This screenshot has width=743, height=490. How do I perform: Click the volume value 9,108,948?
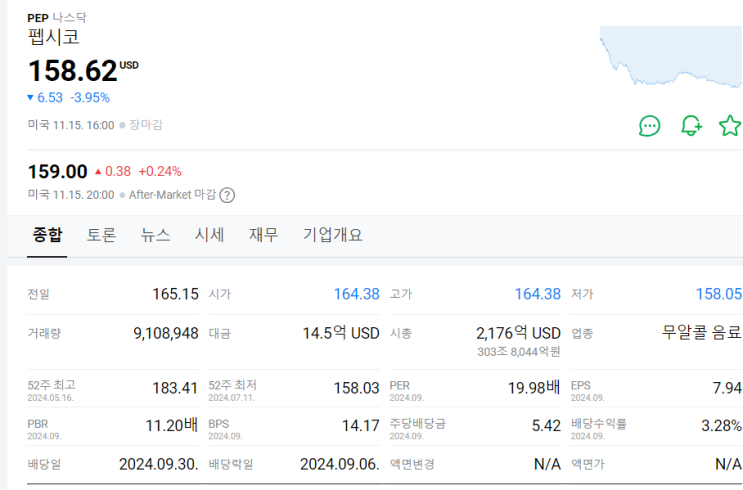(166, 333)
